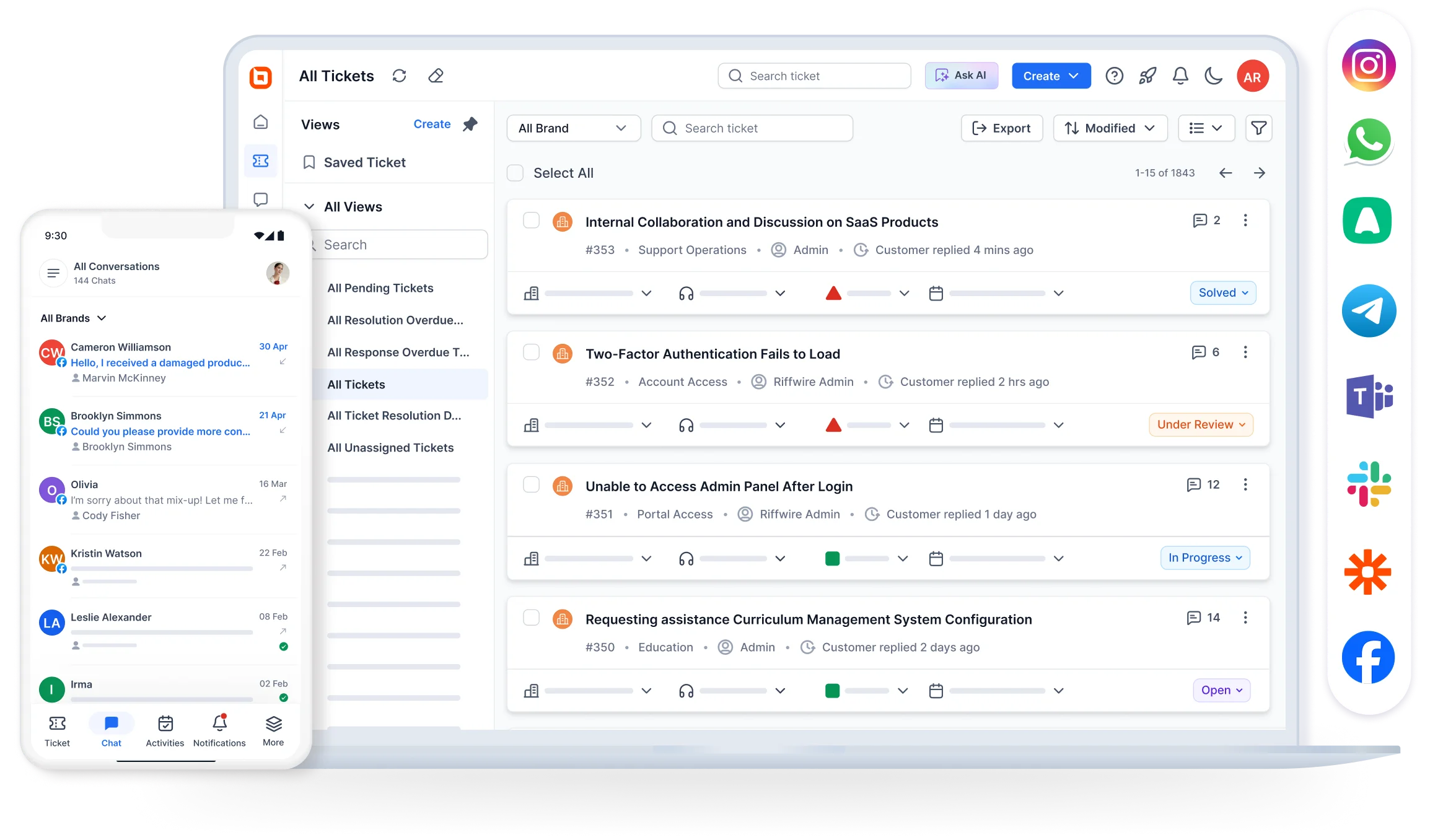The image size is (1430, 840).
Task: Switch to Ticket tab on phone
Action: point(57,731)
